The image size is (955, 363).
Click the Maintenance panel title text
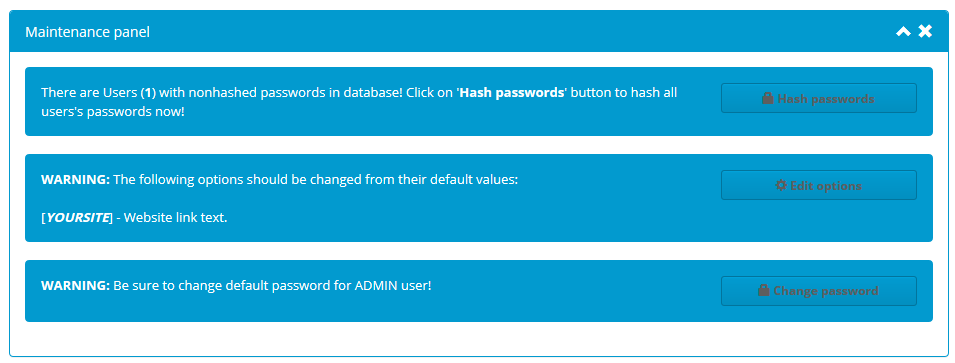coord(87,32)
